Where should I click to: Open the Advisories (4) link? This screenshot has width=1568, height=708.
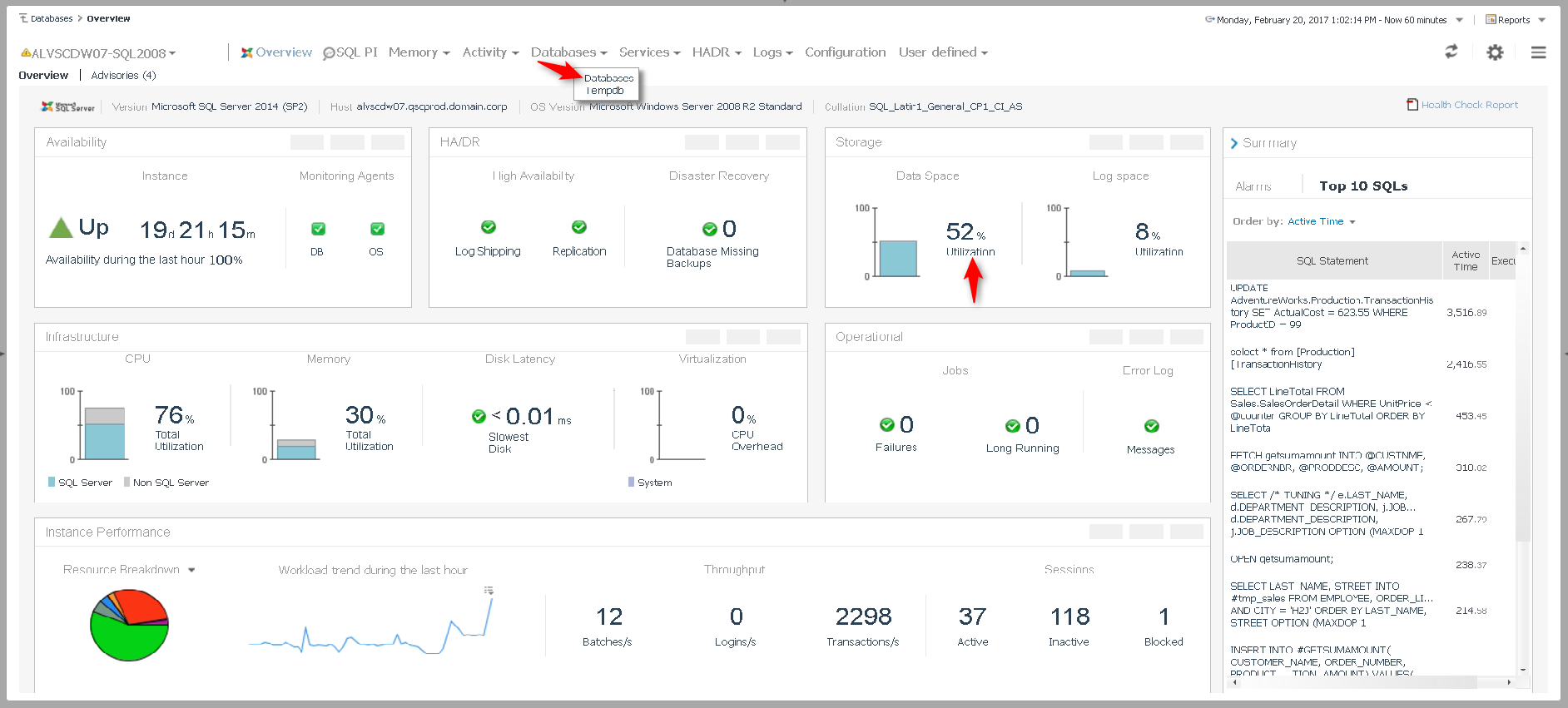(x=123, y=75)
